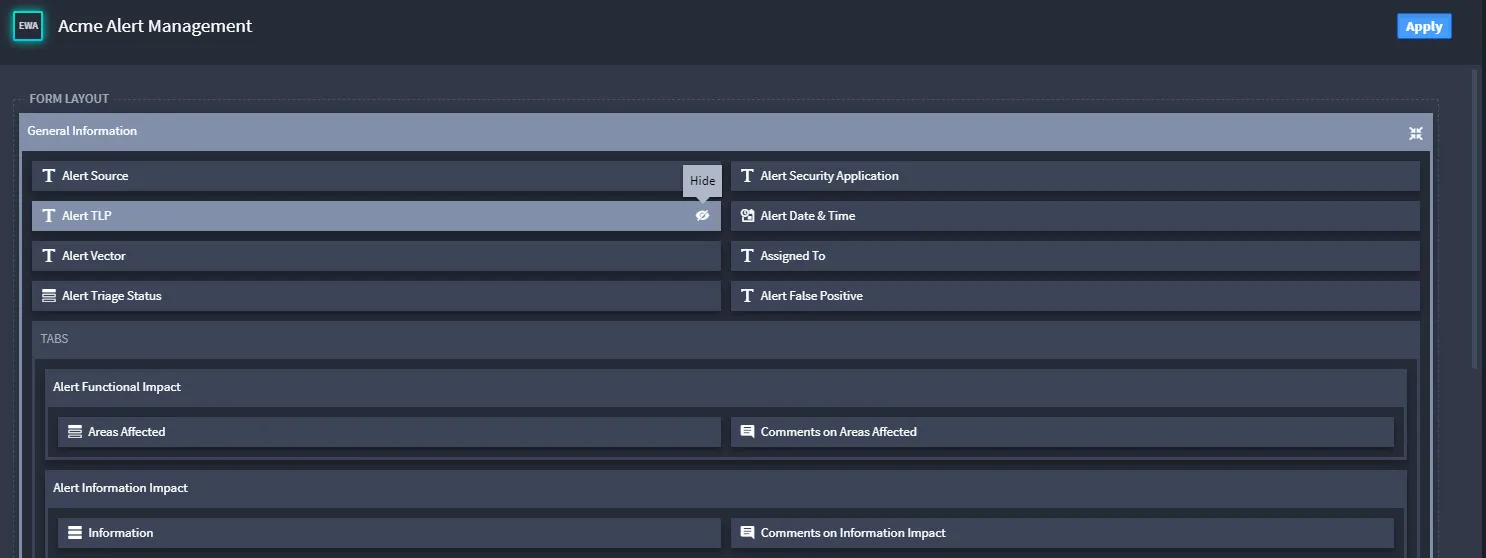Click the calendar icon of Alert Date & Time
The height and width of the screenshot is (558, 1486).
point(747,216)
